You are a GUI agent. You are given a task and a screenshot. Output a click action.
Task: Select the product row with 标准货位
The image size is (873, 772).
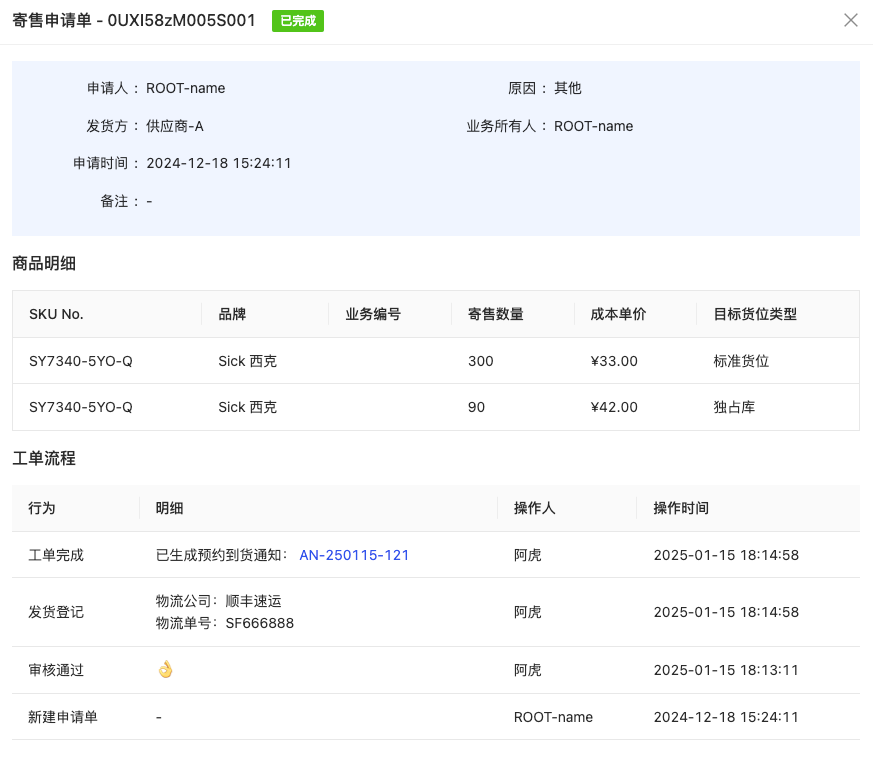[436, 361]
